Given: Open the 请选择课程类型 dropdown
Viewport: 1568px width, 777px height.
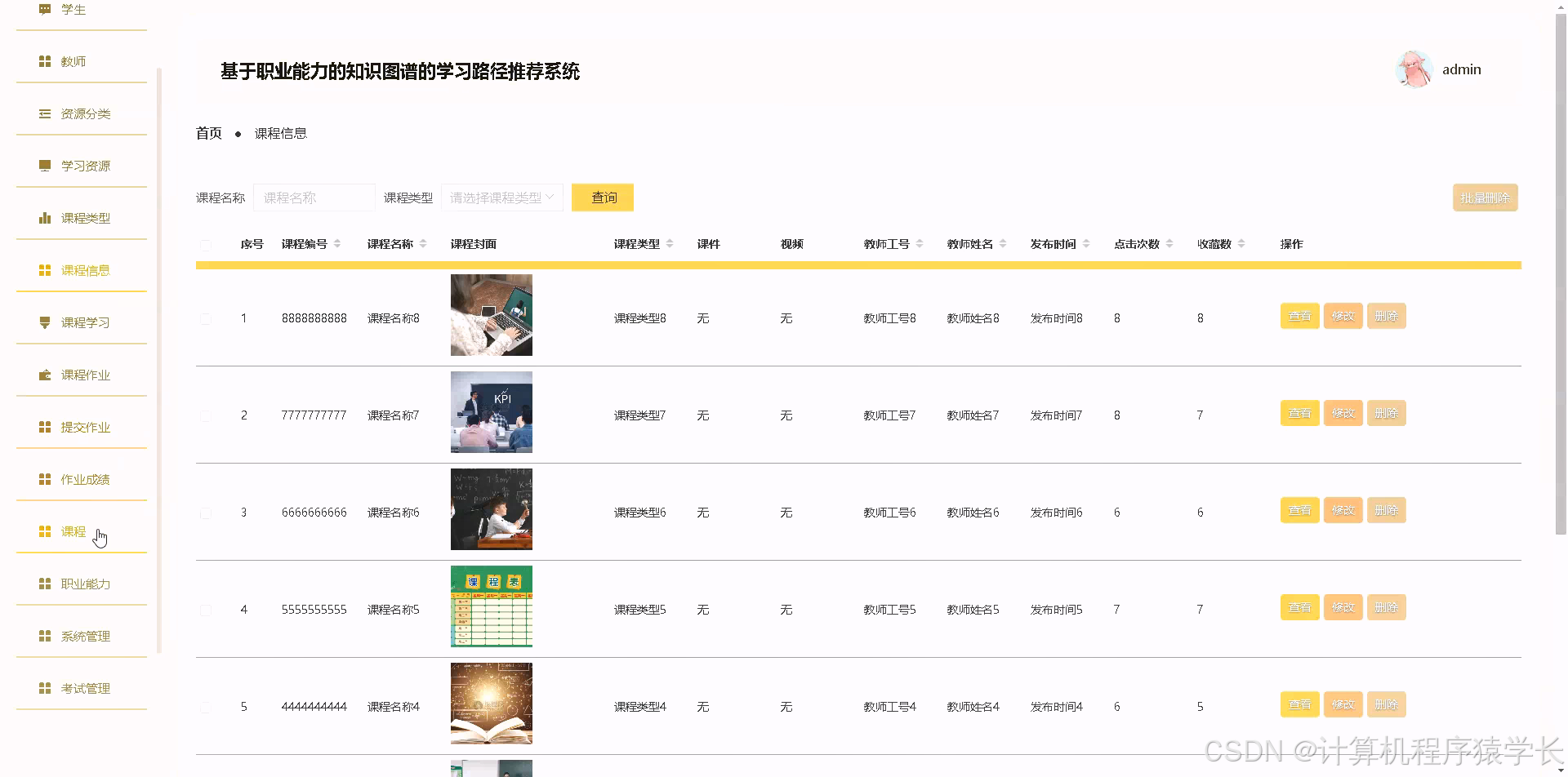Looking at the screenshot, I should pos(501,197).
